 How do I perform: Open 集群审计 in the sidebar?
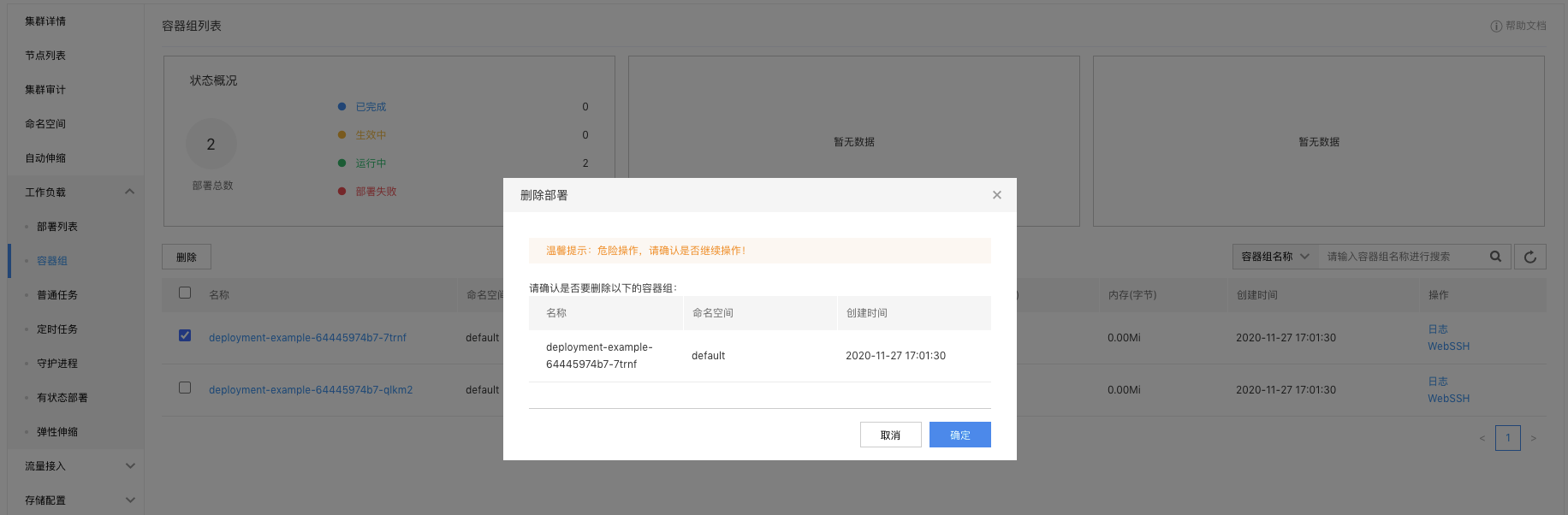(45, 90)
